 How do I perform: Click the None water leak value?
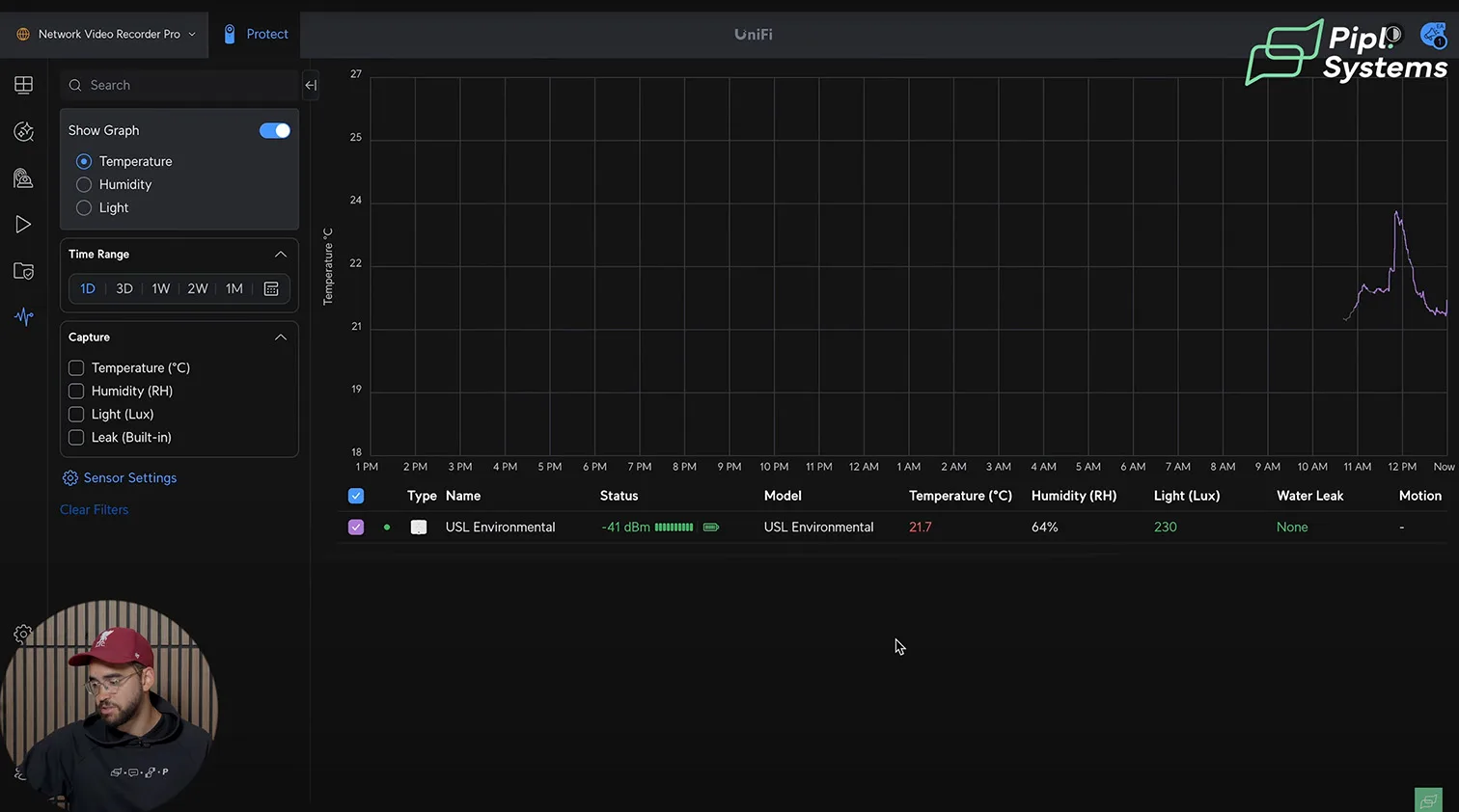1292,528
